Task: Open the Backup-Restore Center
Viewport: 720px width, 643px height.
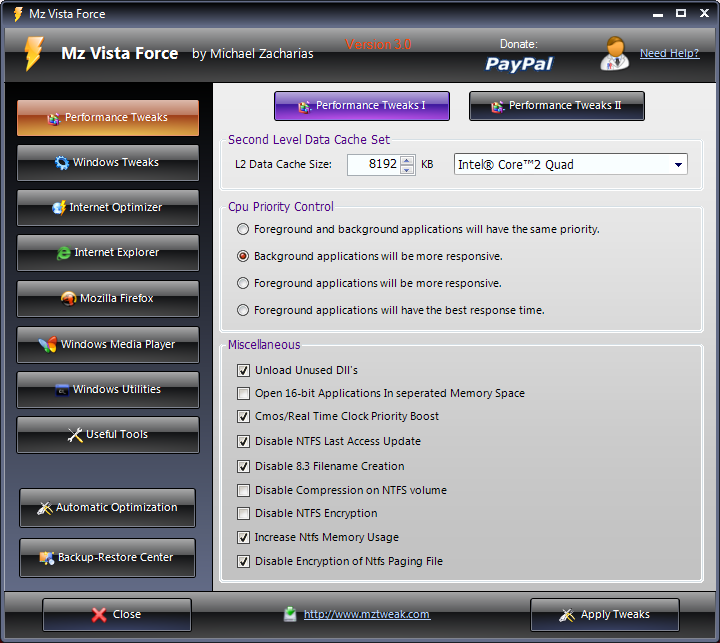Action: point(107,558)
